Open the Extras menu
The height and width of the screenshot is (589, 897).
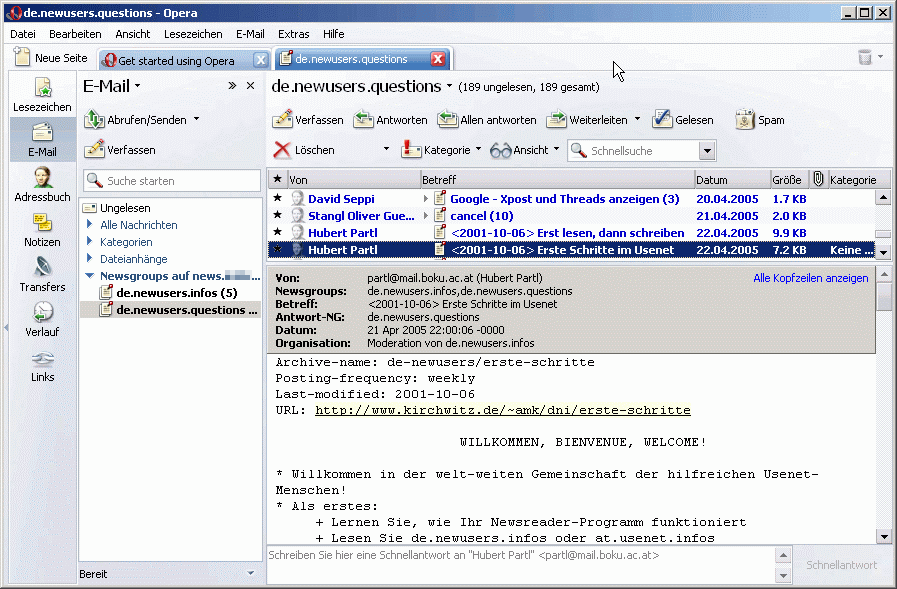coord(293,33)
